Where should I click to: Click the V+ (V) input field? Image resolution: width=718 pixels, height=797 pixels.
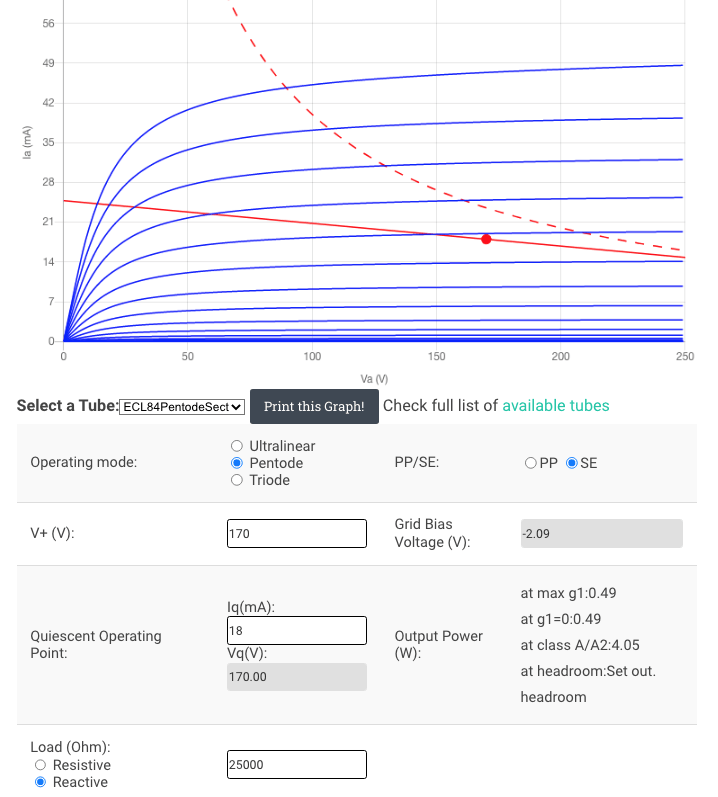pyautogui.click(x=297, y=533)
